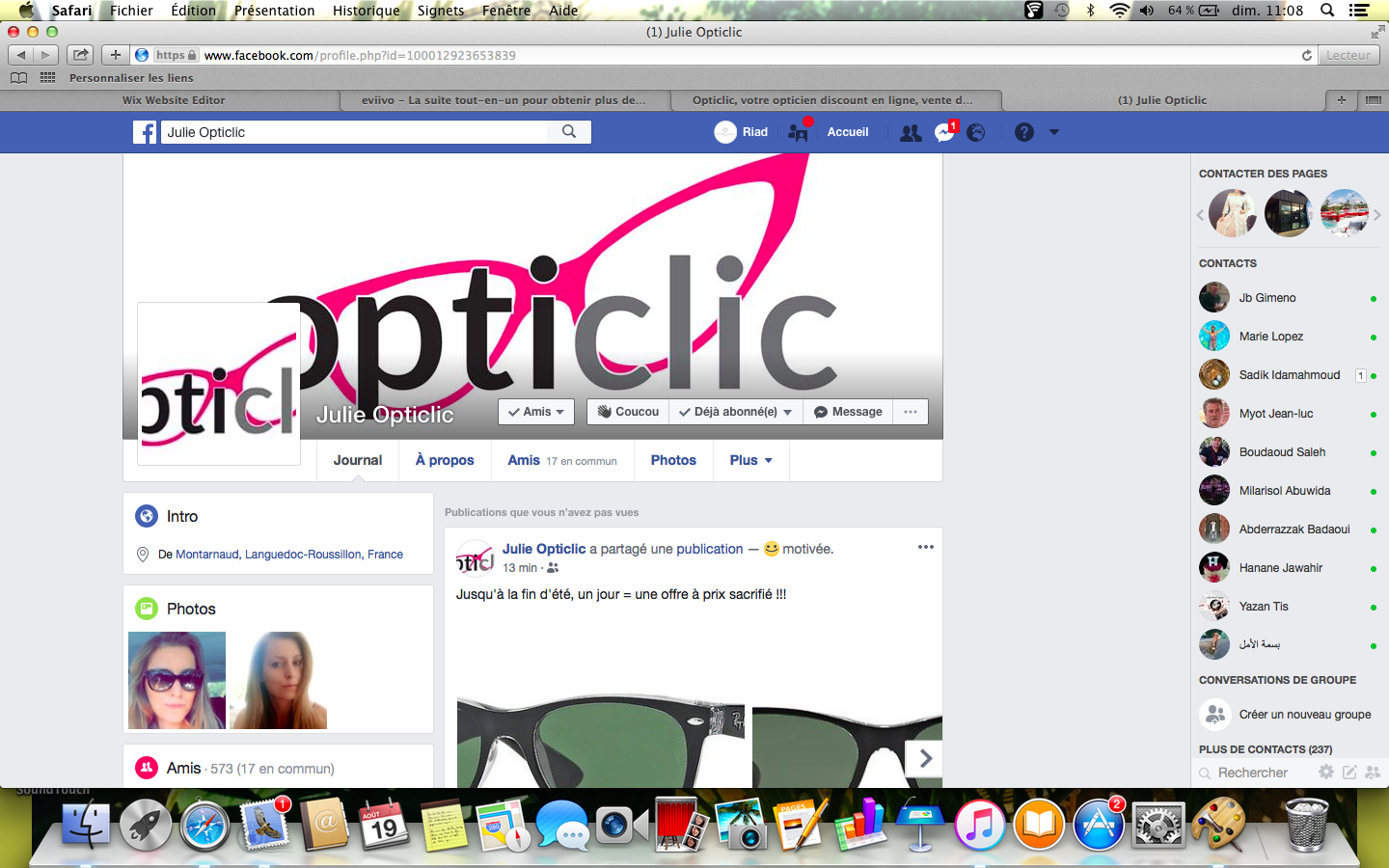The height and width of the screenshot is (868, 1389).
Task: Click the Rechercher contacts search field
Action: (1253, 773)
